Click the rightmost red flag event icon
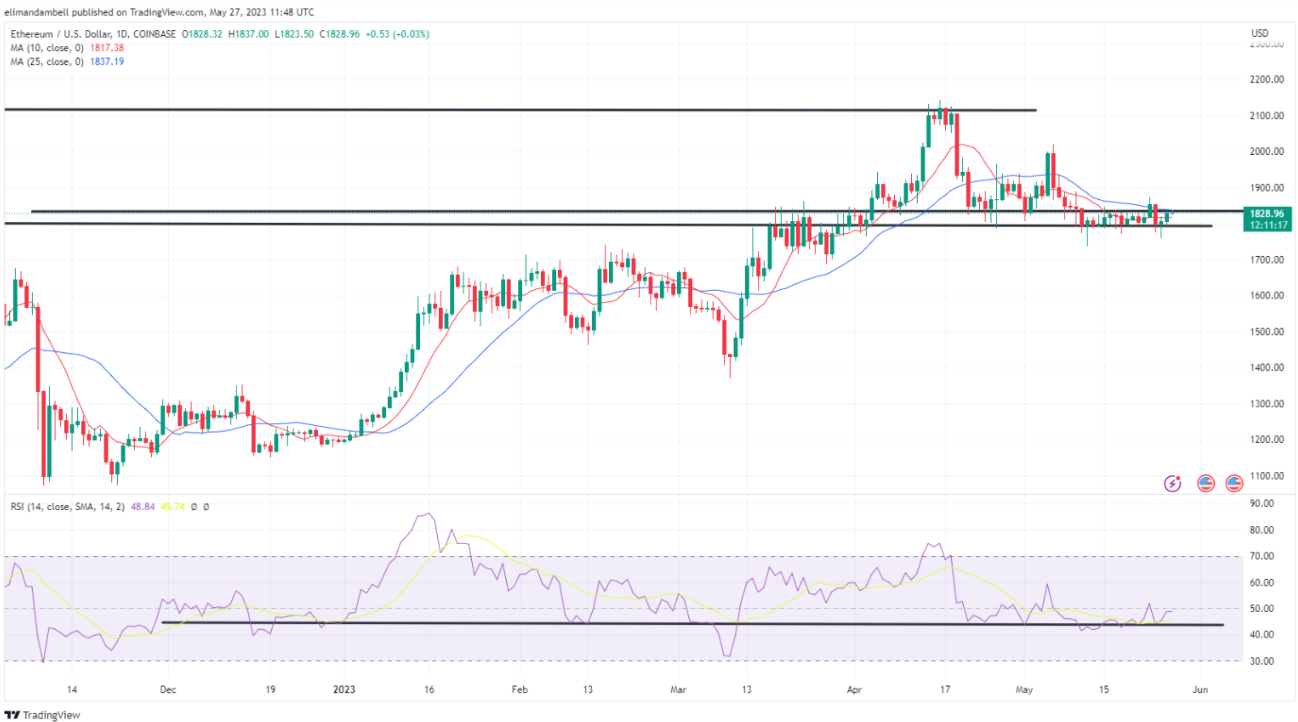The width and height of the screenshot is (1298, 722). [1234, 483]
